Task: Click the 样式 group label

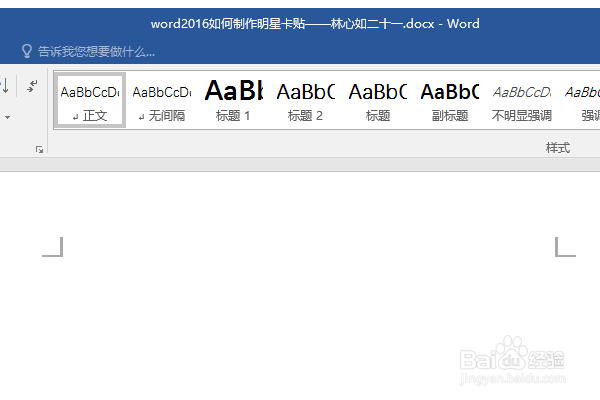Action: point(558,148)
